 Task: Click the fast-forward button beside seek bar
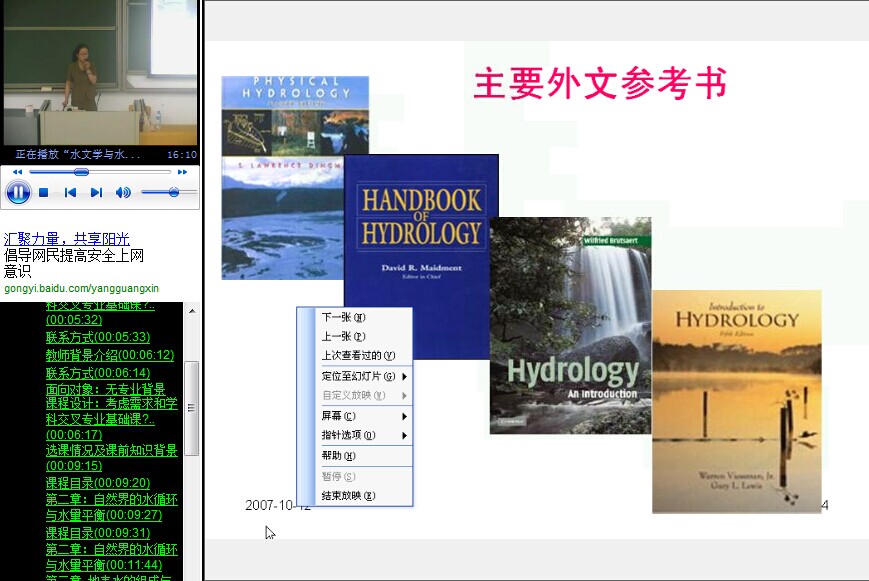tap(182, 172)
